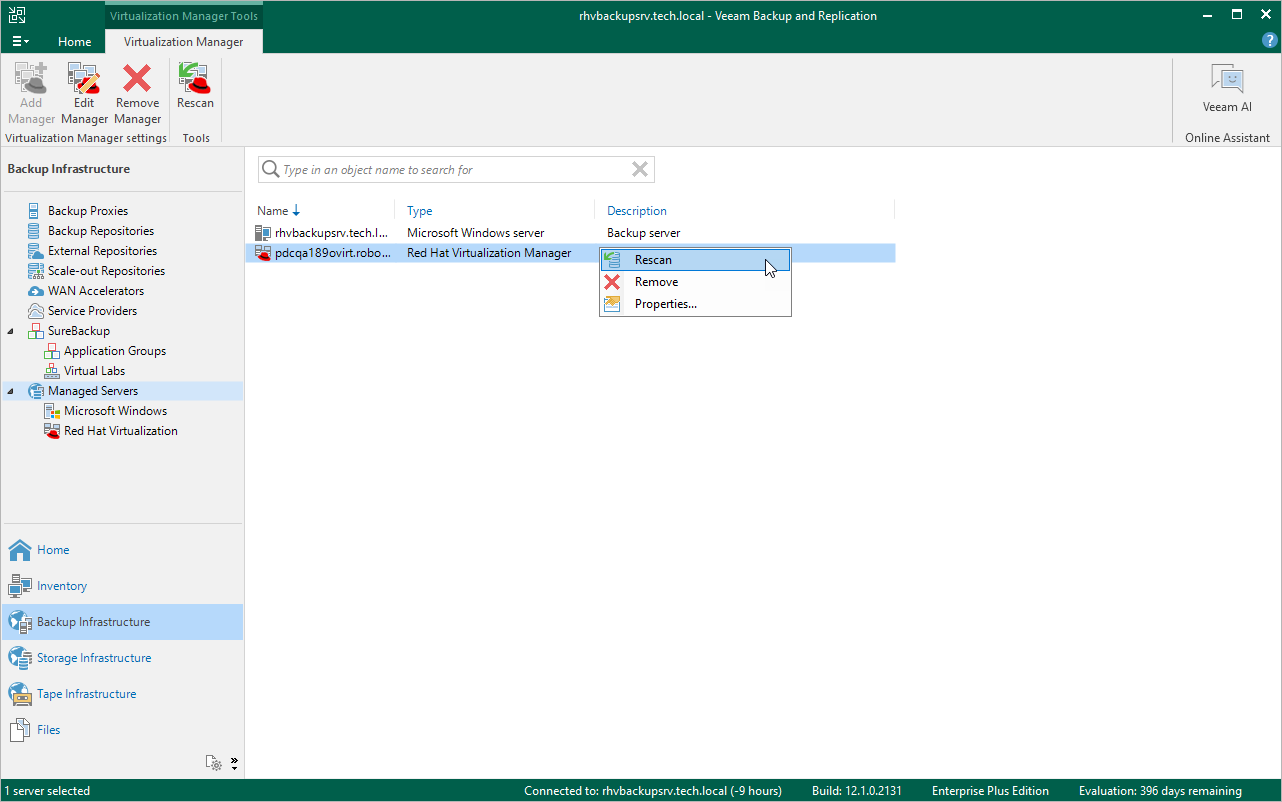Viewport: 1282px width, 802px height.
Task: Open Backup Proxies in the tree
Action: (x=88, y=211)
